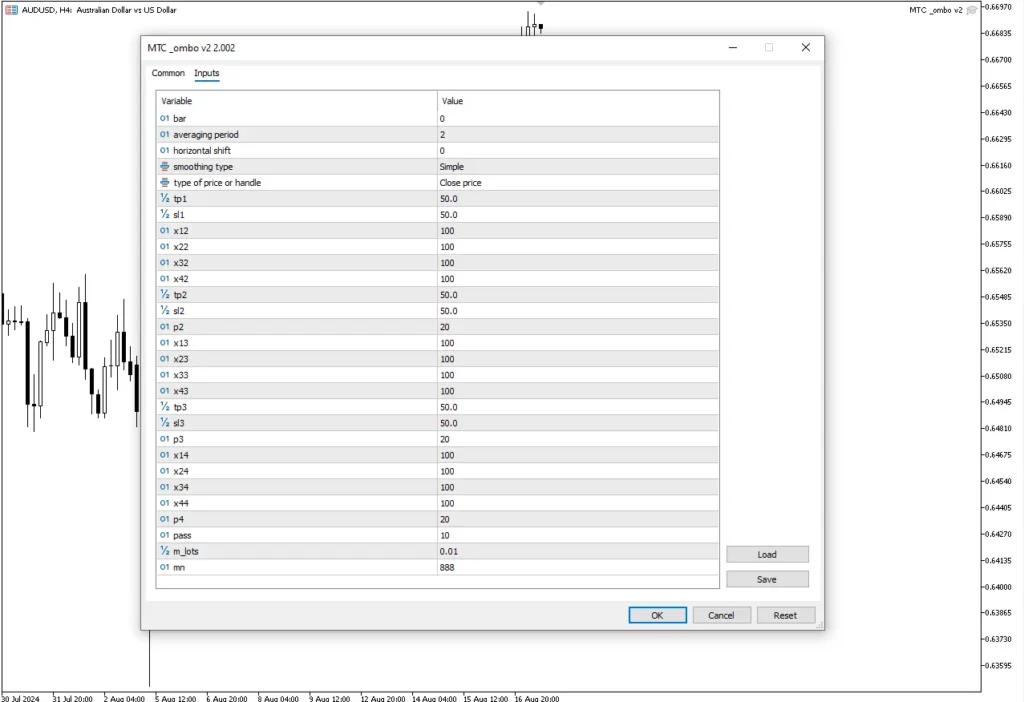1024x702 pixels.
Task: Click the icon next to averaging period
Action: point(165,135)
